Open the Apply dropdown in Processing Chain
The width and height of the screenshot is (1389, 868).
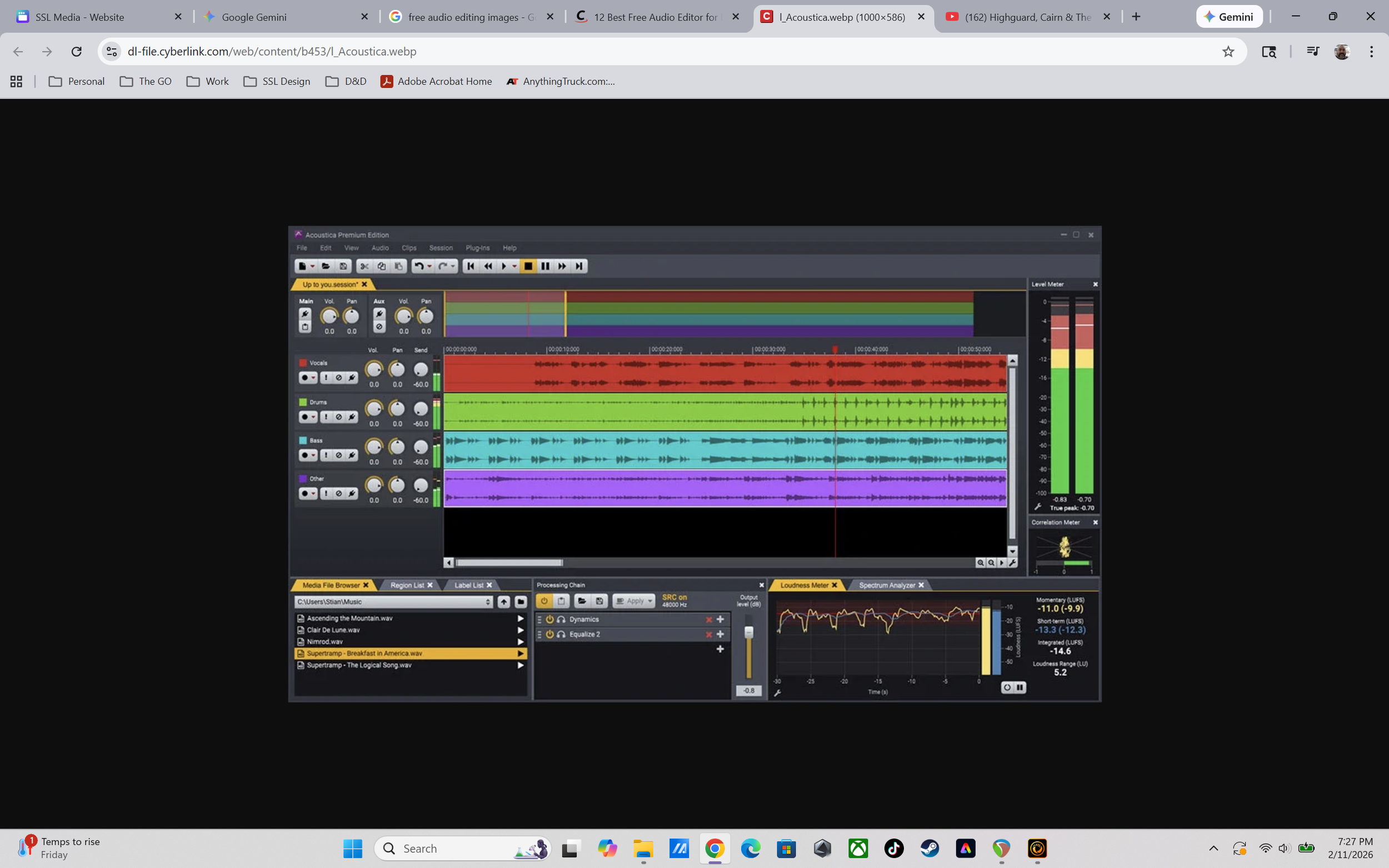coord(649,601)
